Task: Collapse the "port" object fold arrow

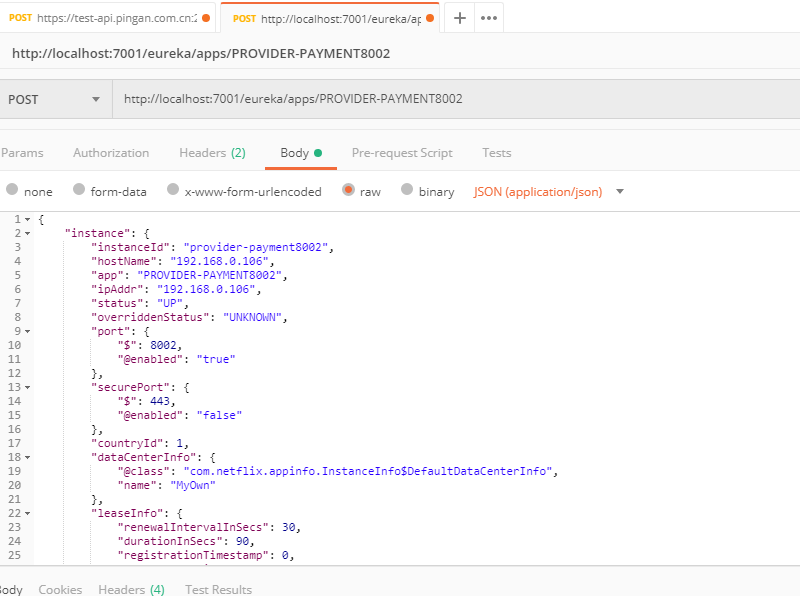Action: [x=27, y=331]
